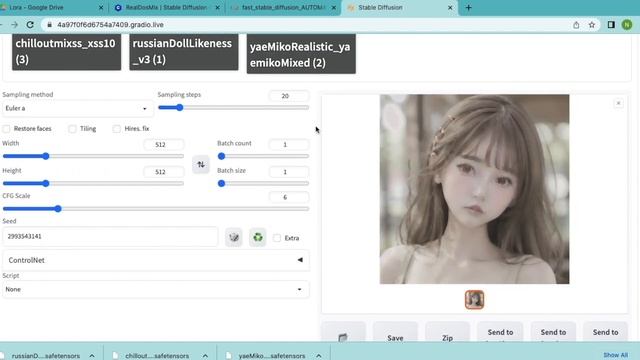Expand the ControlNet section
This screenshot has height=360, width=640.
155,260
